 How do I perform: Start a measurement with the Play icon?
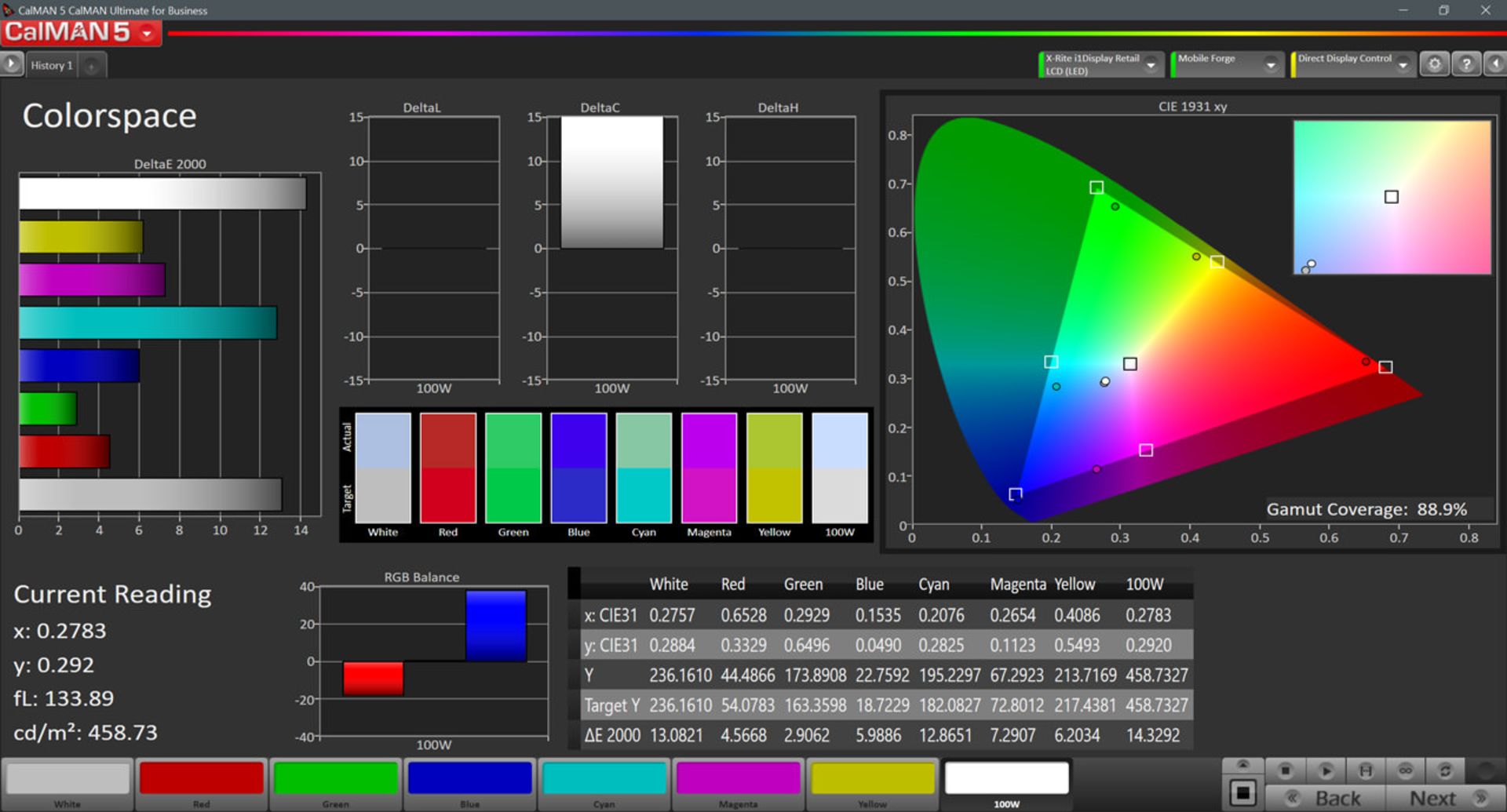[x=1326, y=770]
